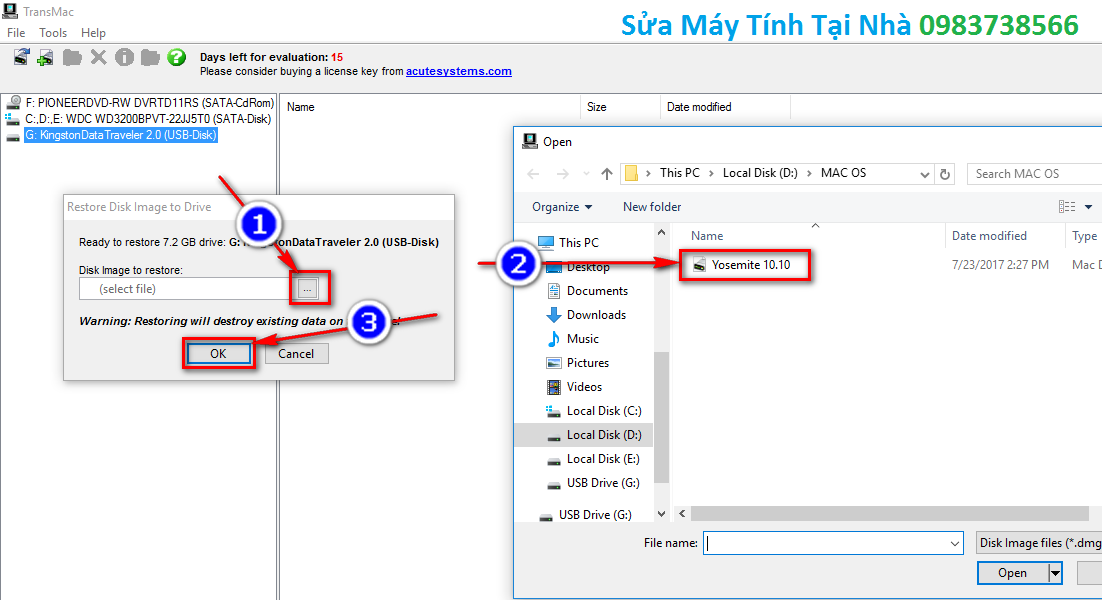Click New folder in Open dialog
This screenshot has height=600, width=1102.
coord(652,207)
